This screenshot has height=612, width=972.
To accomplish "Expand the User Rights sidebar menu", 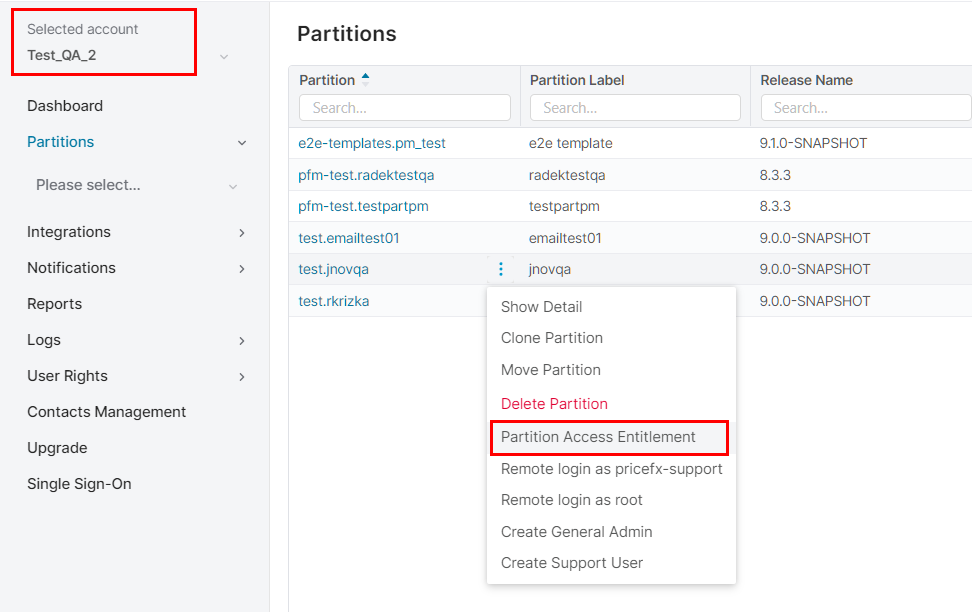I will pos(241,377).
